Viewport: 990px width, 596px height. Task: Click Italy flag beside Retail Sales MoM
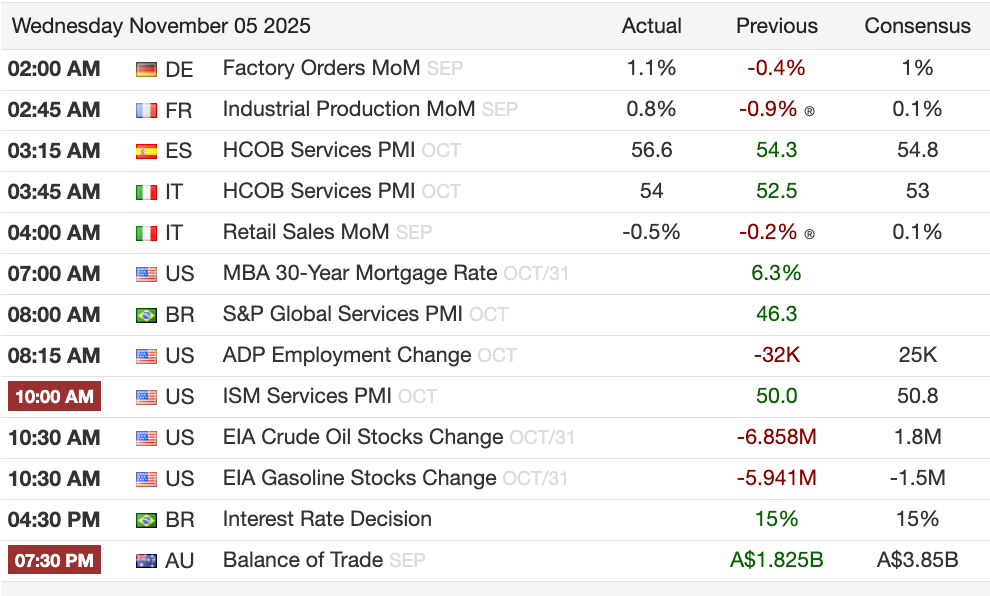tap(146, 233)
